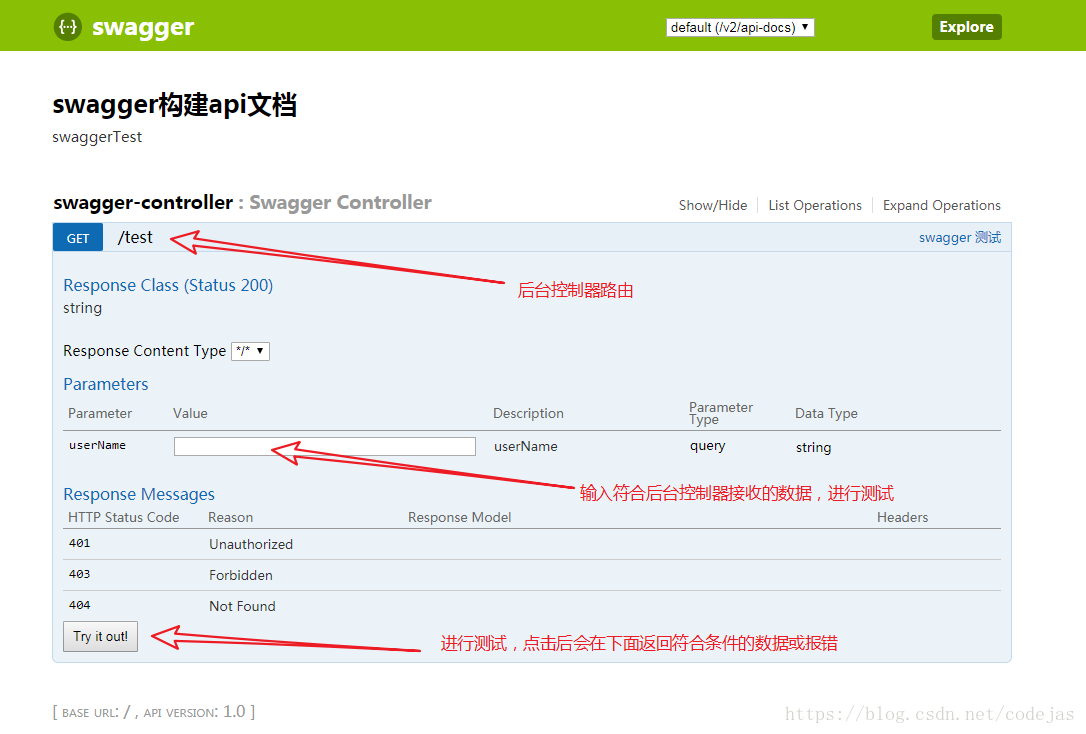Image resolution: width=1086 pixels, height=734 pixels.
Task: Click the 'swaggerTest' subtitle text
Action: click(x=97, y=137)
